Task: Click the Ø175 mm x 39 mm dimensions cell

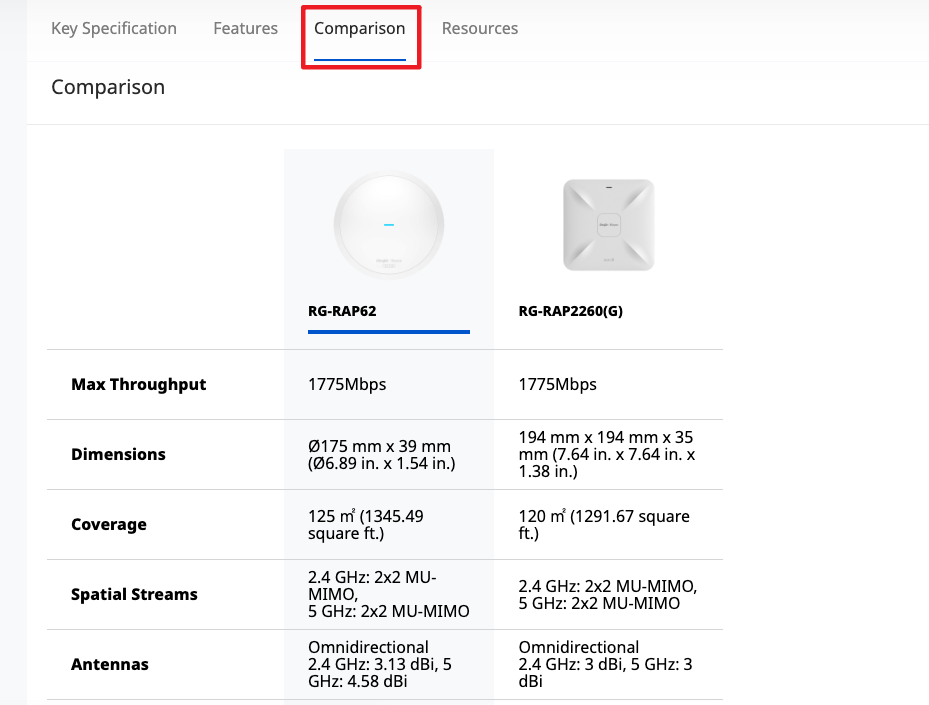Action: point(379,455)
